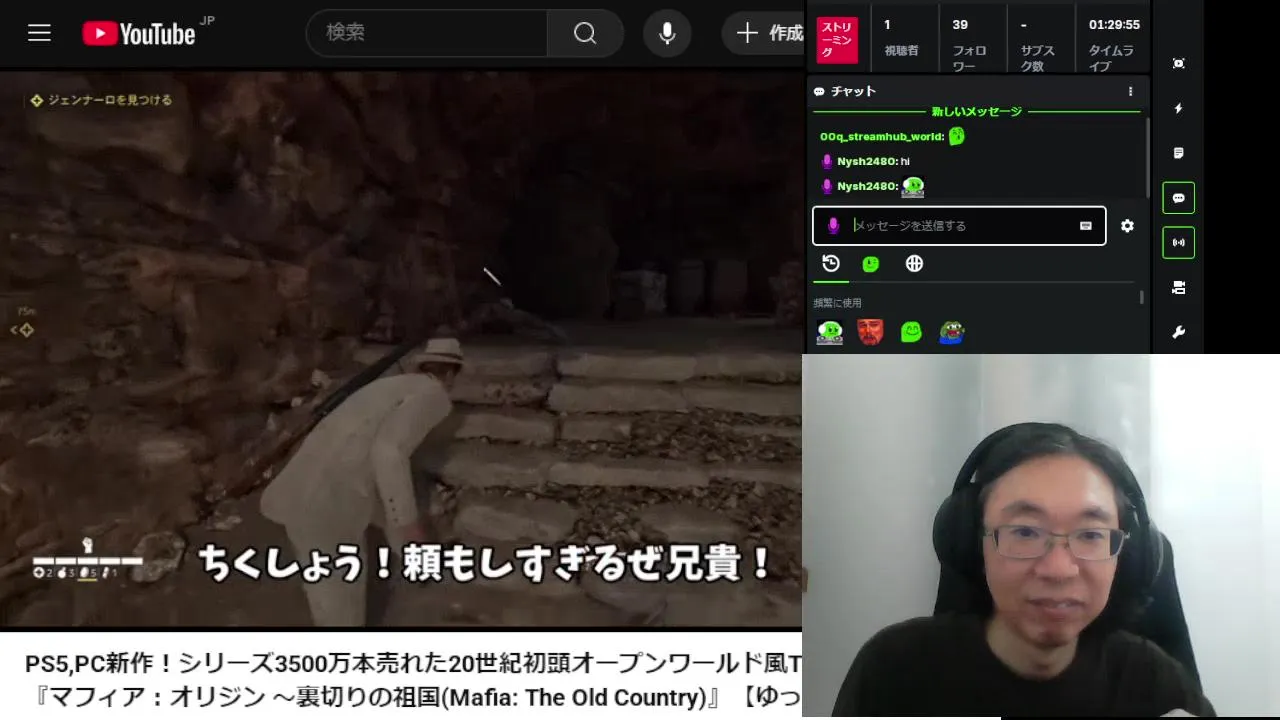This screenshot has height=720, width=1280.
Task: Pick the red-faced man emote
Action: [x=870, y=332]
